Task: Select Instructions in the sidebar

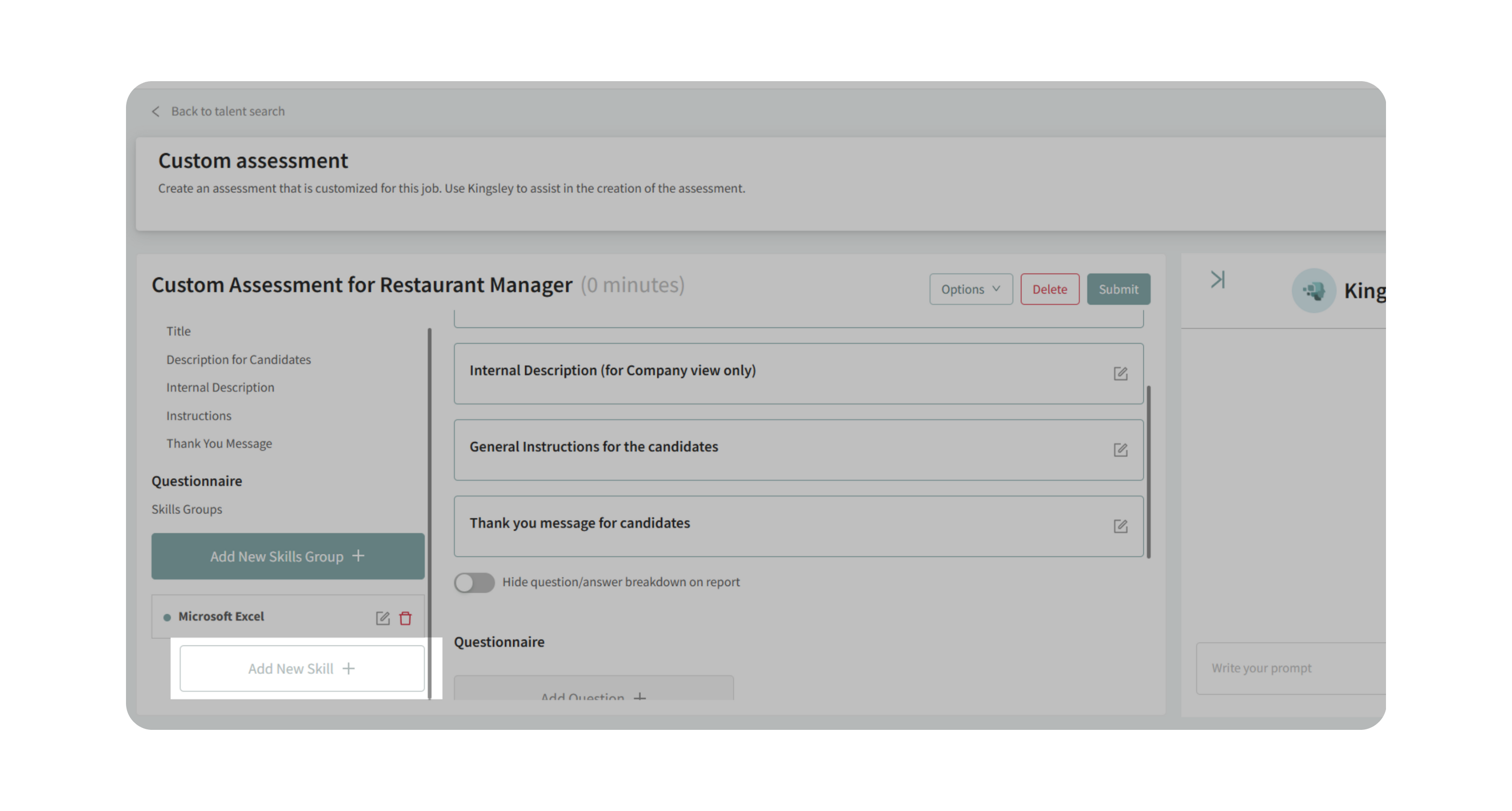Action: coord(199,415)
